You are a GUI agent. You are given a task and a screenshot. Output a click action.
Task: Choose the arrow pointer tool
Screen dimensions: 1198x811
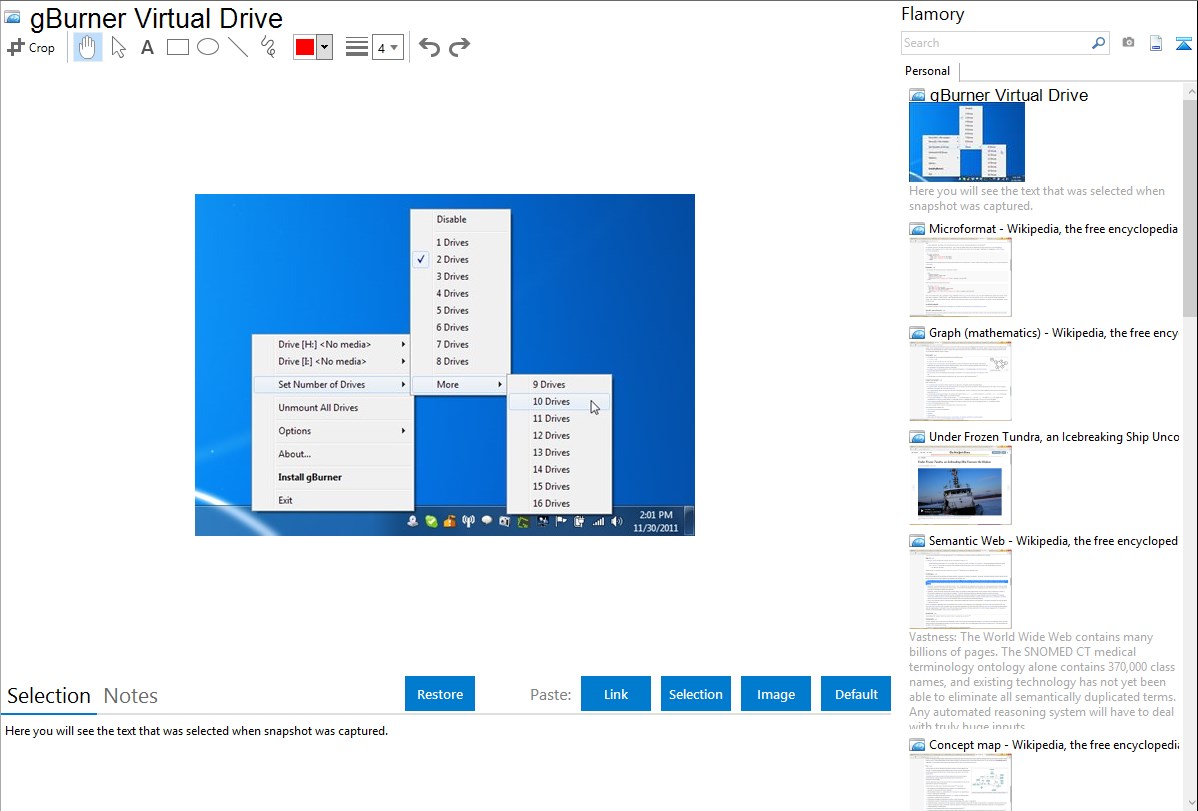(x=118, y=47)
